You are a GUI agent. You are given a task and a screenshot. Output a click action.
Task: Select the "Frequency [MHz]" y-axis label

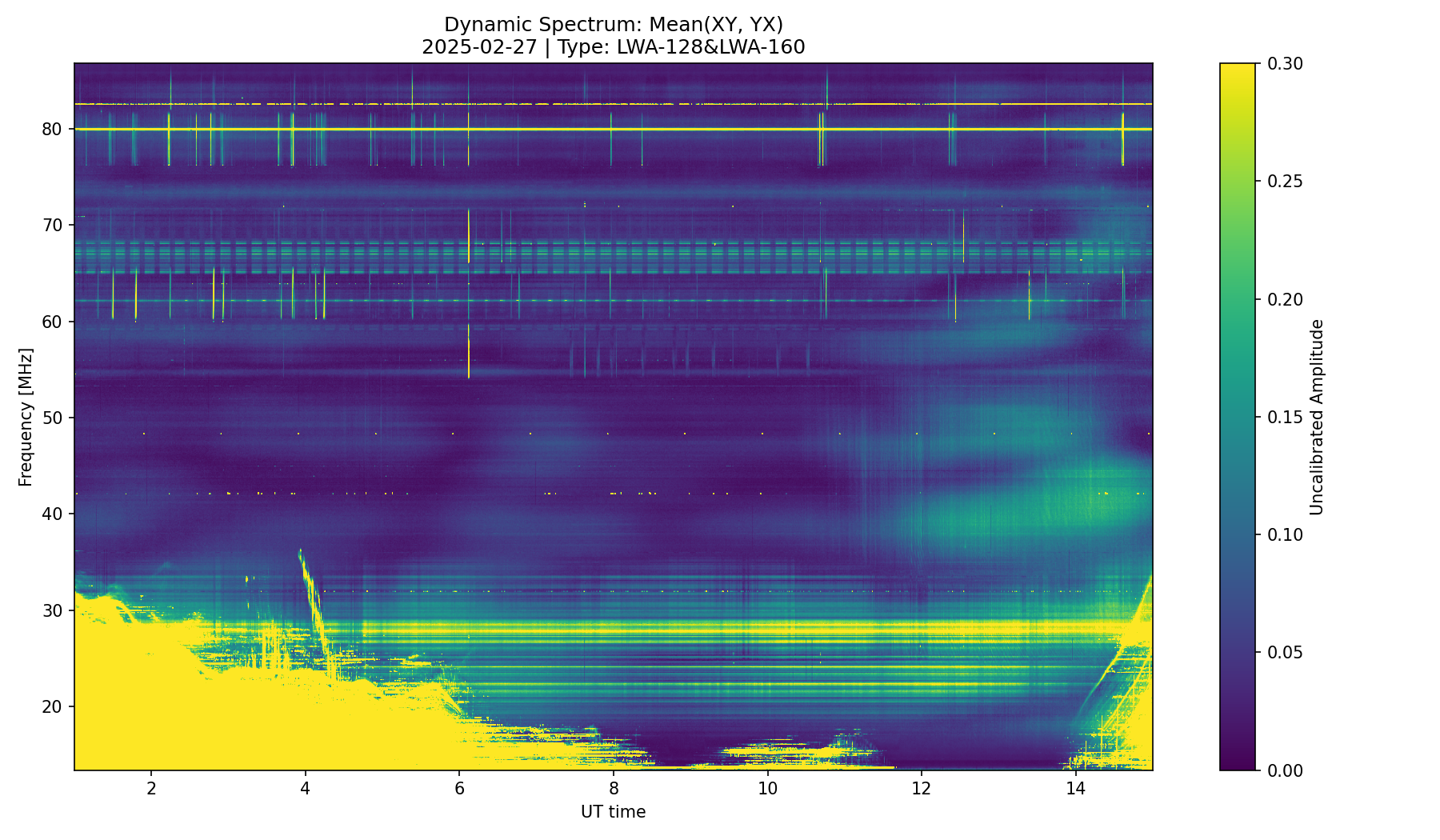[x=26, y=417]
